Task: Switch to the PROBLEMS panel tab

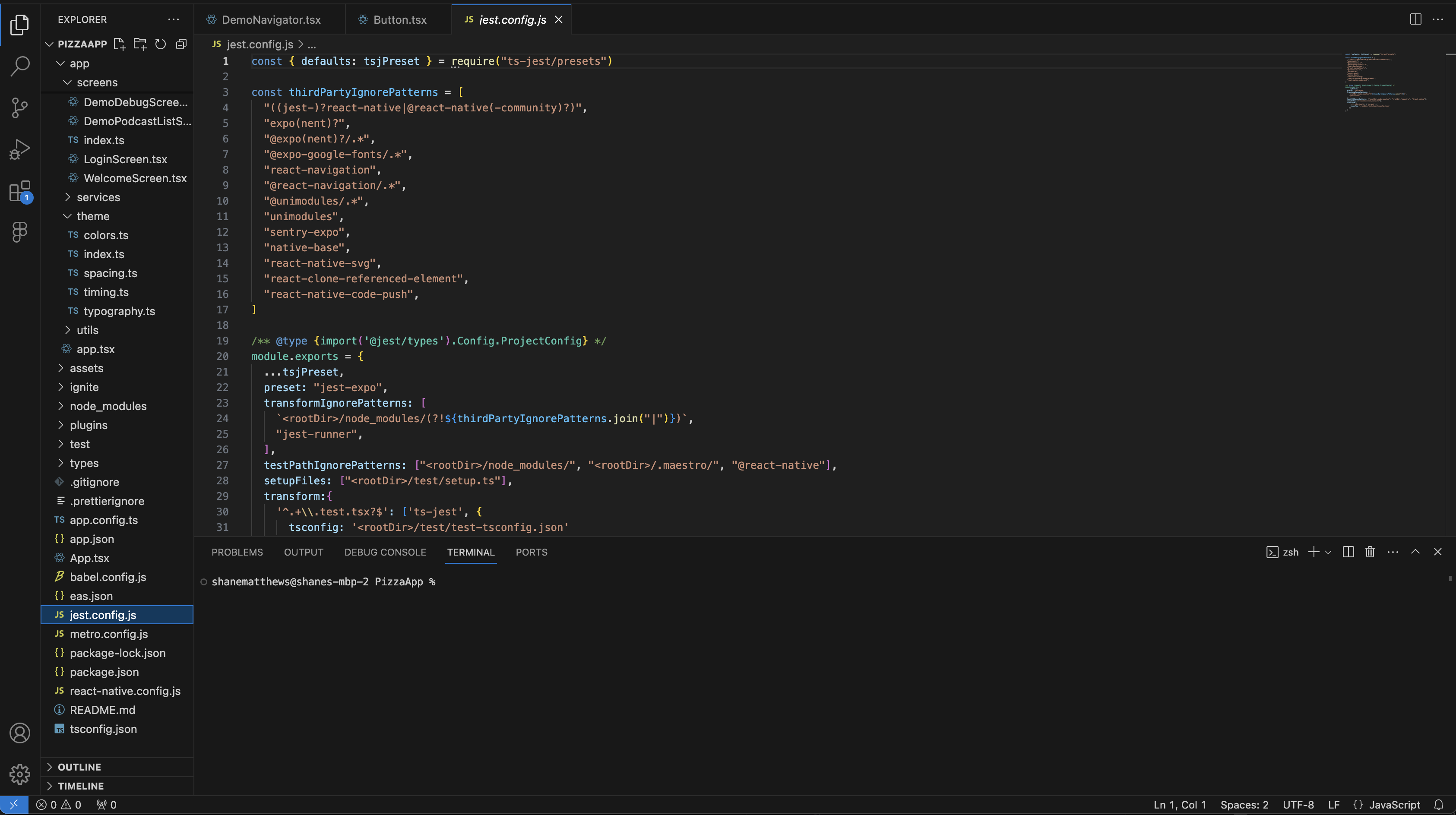Action: click(237, 552)
